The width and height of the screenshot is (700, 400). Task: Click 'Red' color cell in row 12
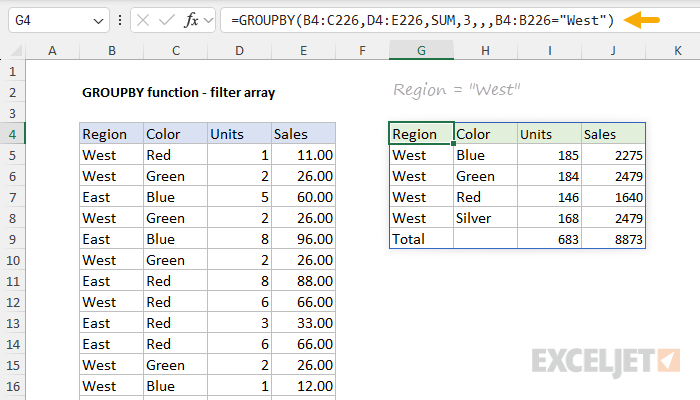pos(175,302)
